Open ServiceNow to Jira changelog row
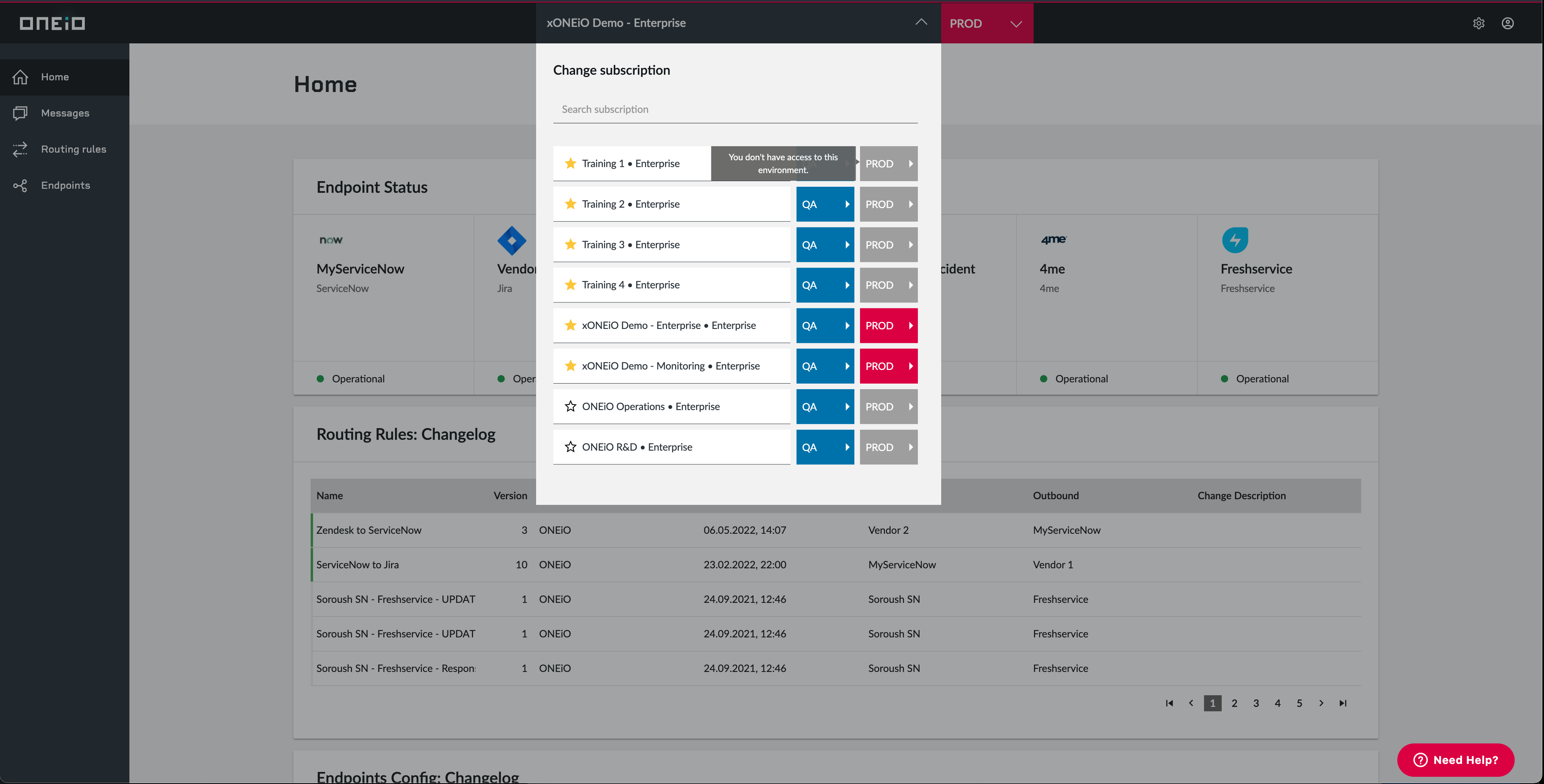Screen dimensions: 1544x784 (x=835, y=565)
